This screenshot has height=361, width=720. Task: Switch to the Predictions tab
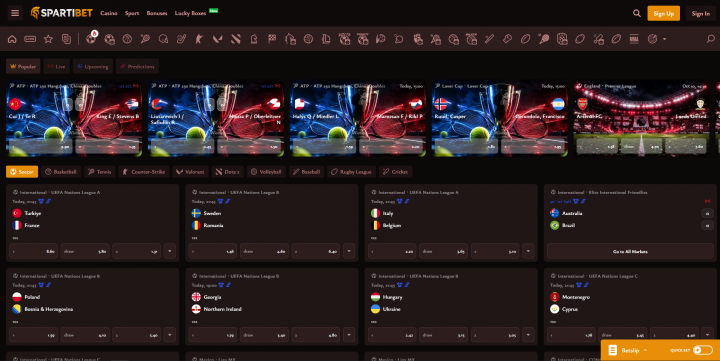coord(137,67)
